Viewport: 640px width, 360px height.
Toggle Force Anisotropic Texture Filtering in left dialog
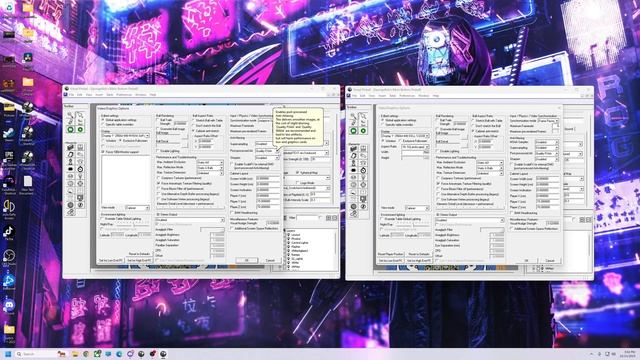point(185,184)
